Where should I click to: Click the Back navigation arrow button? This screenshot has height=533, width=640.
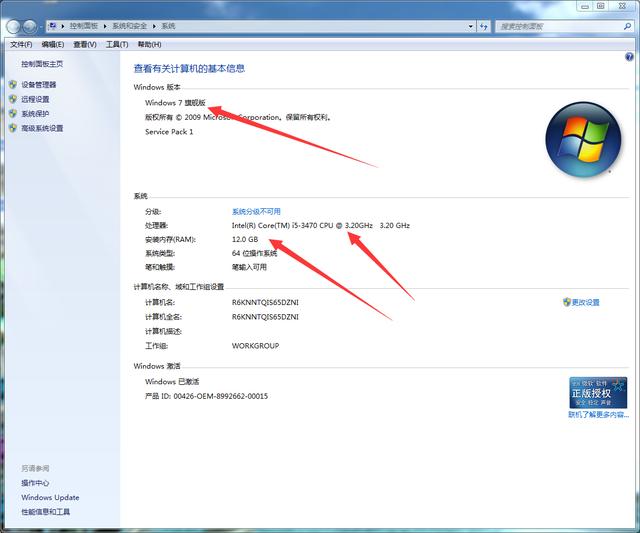coord(13,27)
